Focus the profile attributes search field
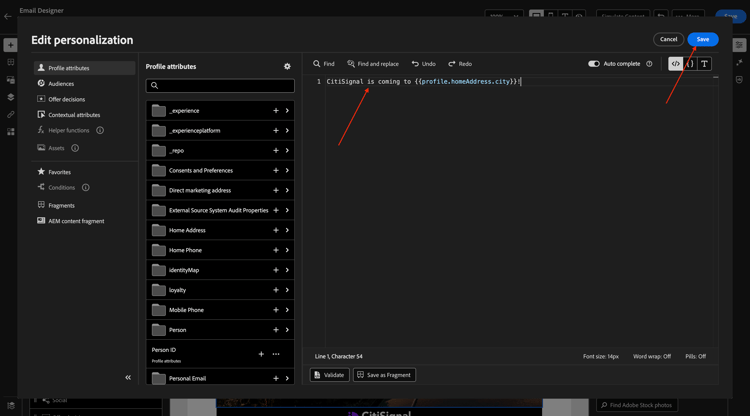The height and width of the screenshot is (416, 750). [x=220, y=86]
